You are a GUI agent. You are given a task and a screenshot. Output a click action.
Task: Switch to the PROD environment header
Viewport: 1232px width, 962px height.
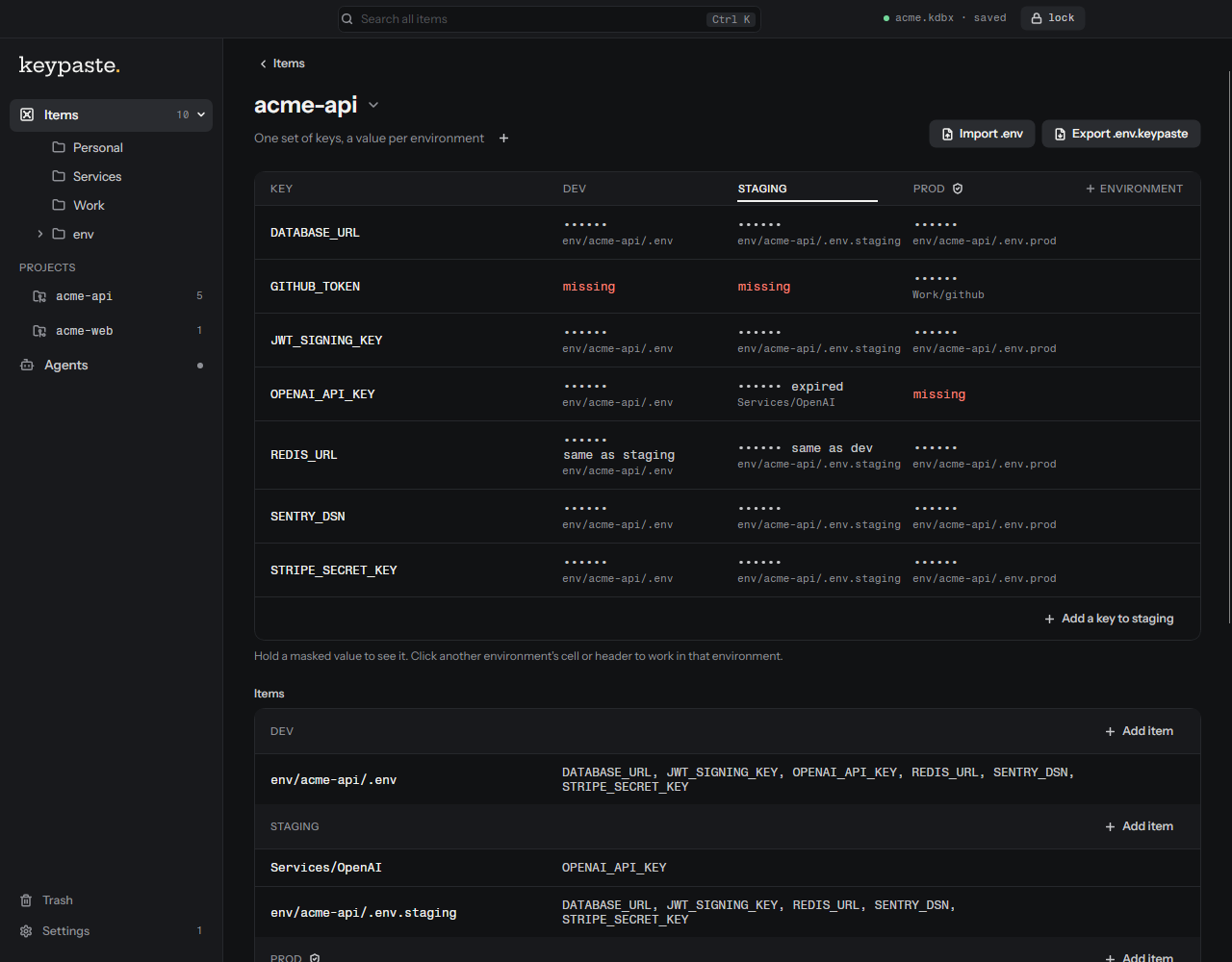coord(929,189)
